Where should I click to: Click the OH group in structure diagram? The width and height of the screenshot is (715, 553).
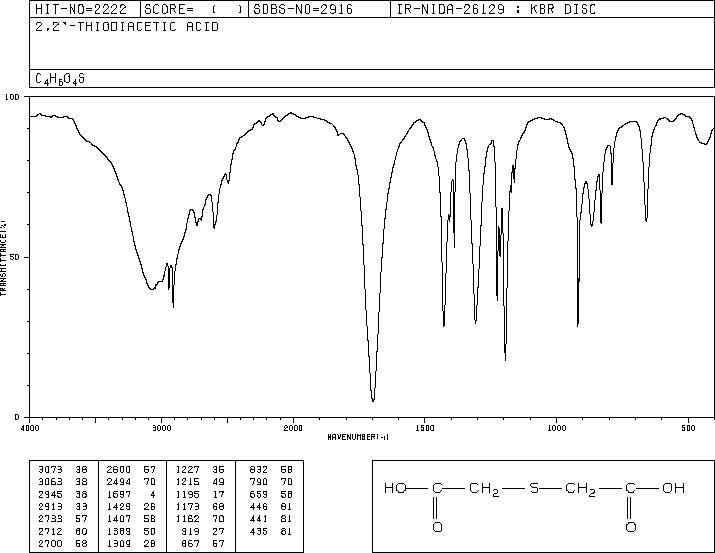click(674, 488)
